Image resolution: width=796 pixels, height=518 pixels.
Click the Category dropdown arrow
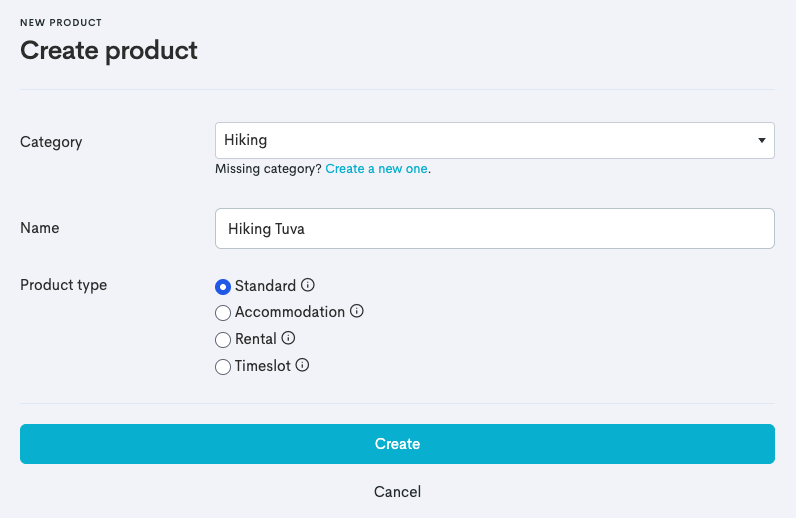[x=762, y=141]
